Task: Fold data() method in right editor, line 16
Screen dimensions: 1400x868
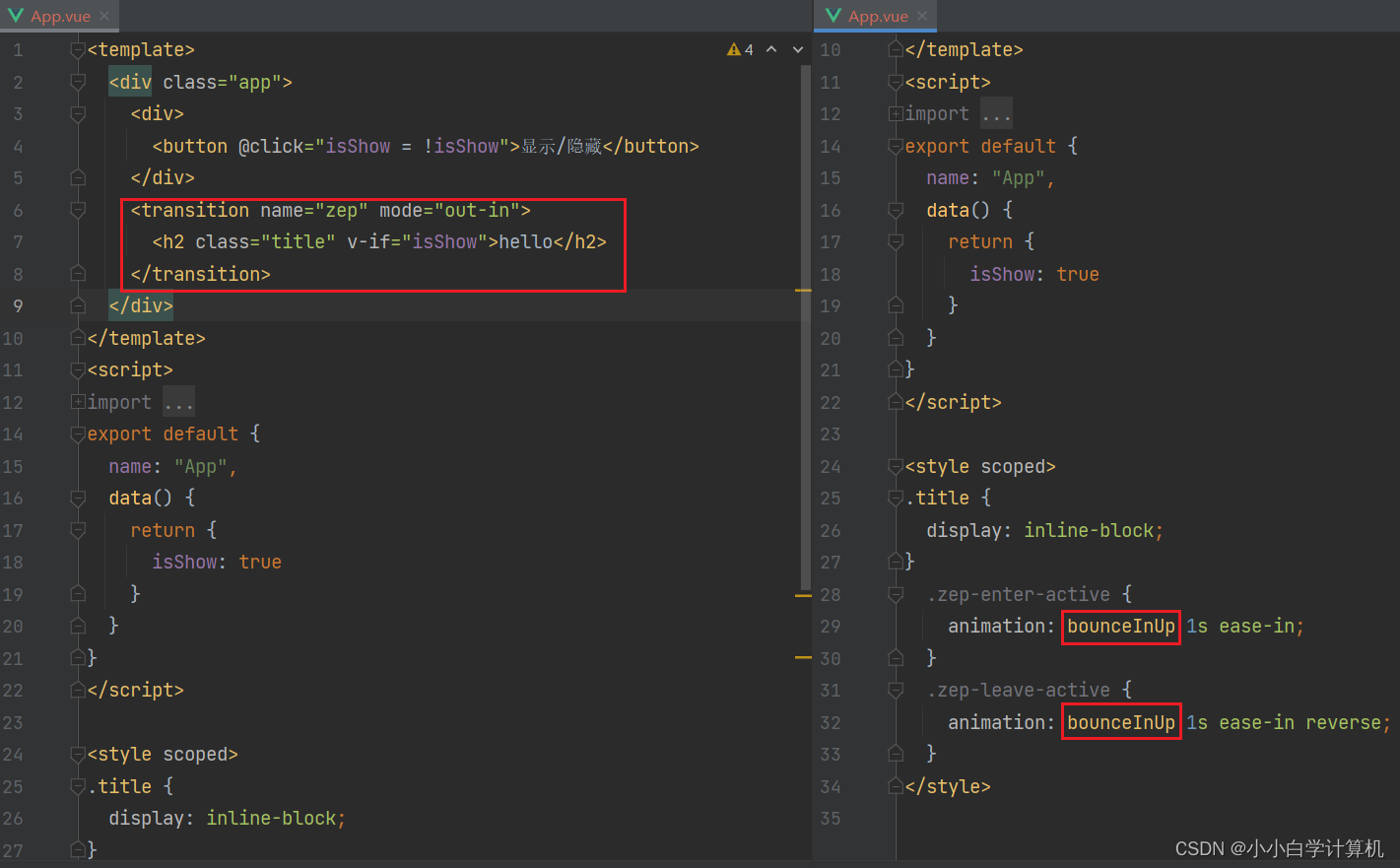Action: tap(896, 210)
